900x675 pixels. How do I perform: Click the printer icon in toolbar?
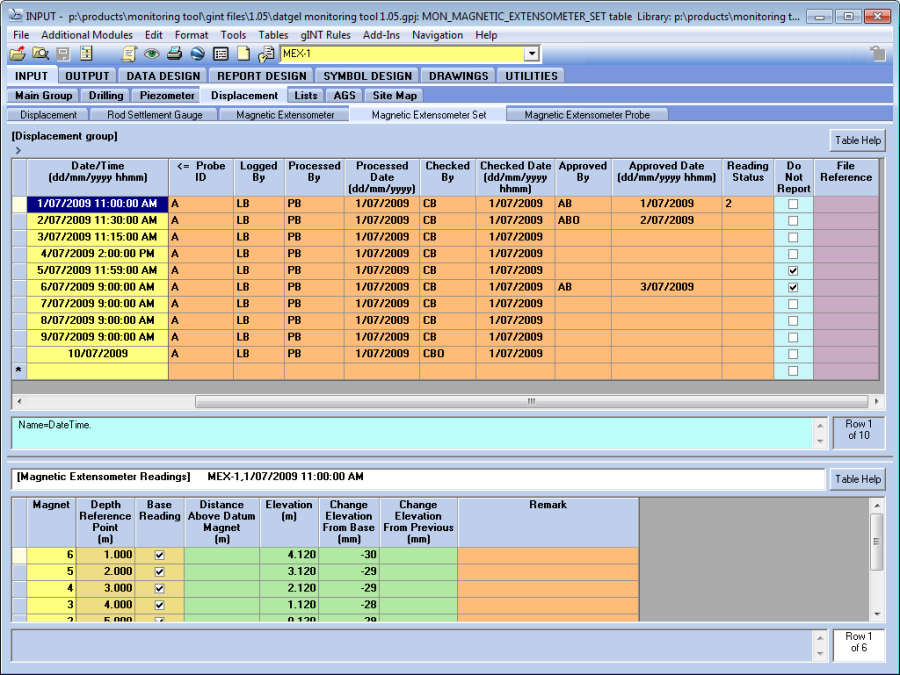pos(174,54)
